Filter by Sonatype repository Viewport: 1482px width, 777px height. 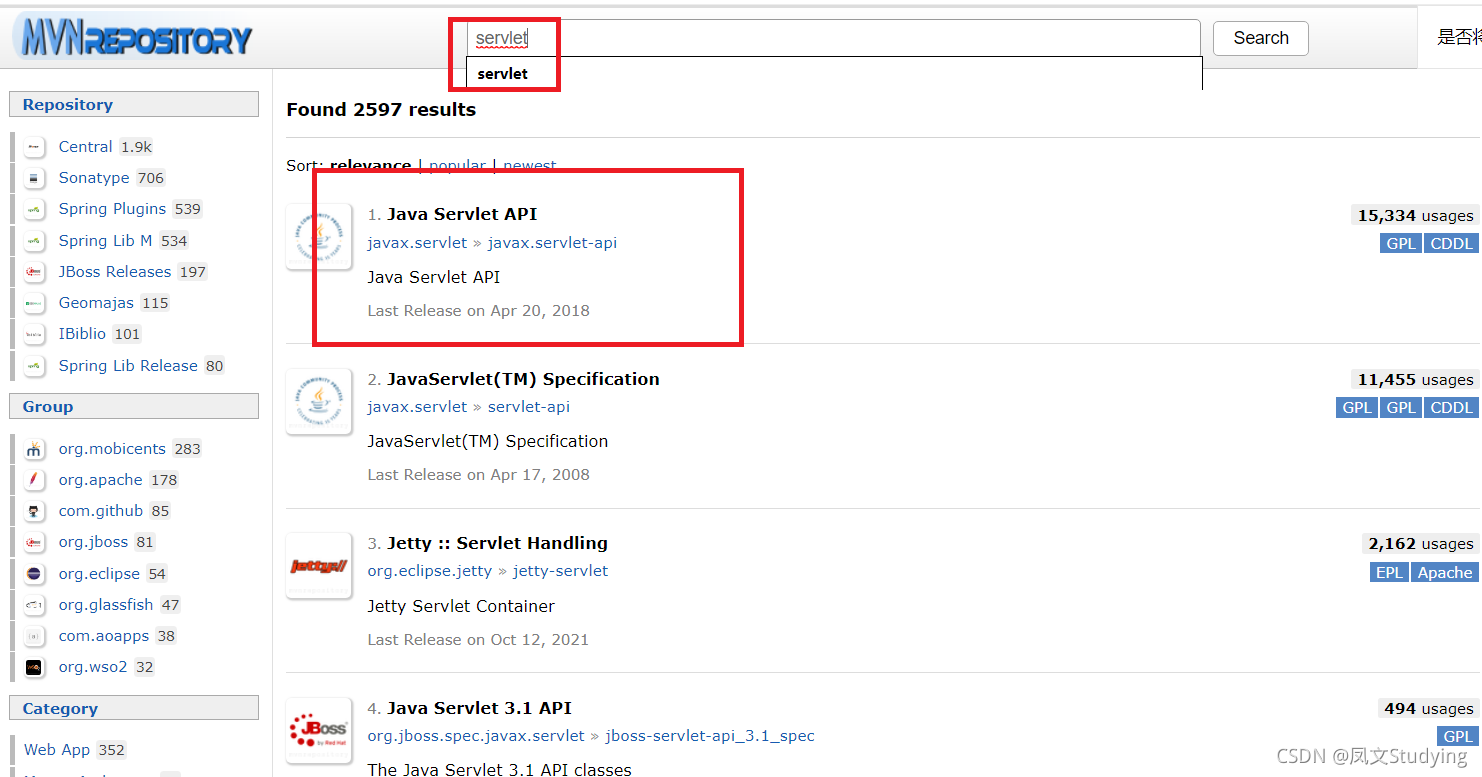tap(94, 178)
